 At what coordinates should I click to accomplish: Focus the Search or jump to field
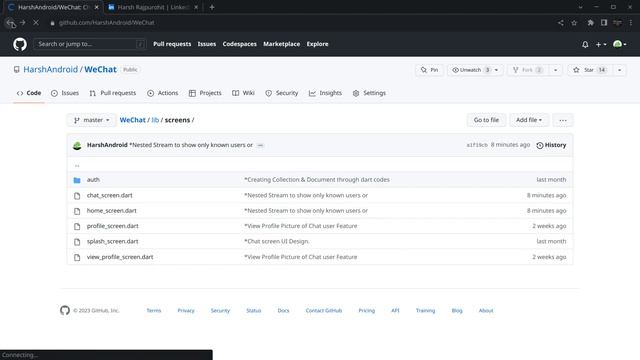[89, 44]
